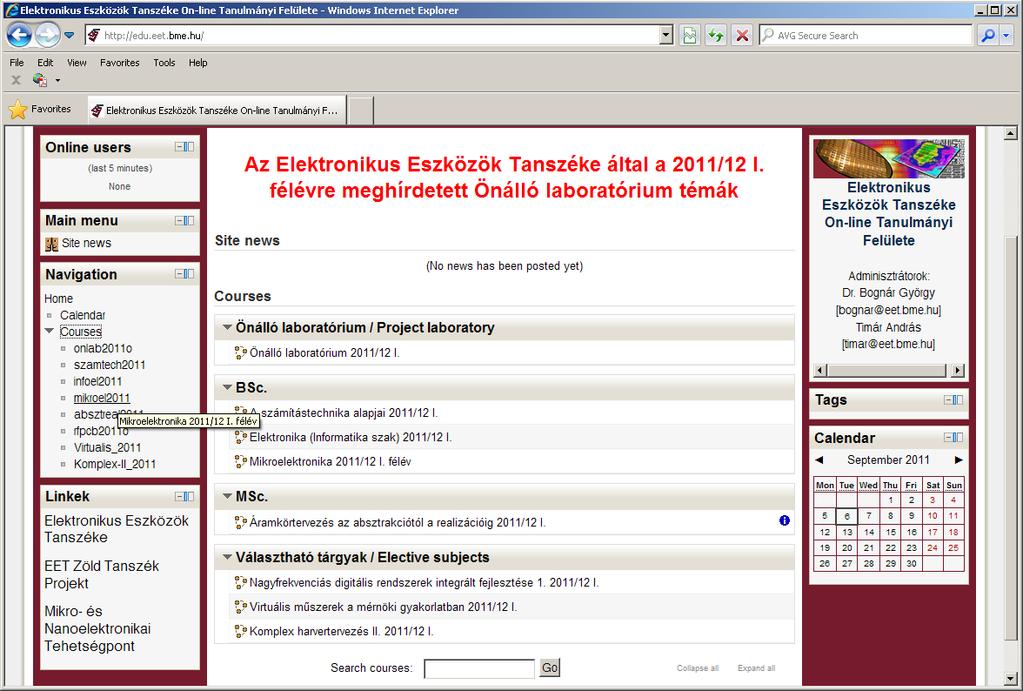Image resolution: width=1023 pixels, height=691 pixels.
Task: Open Favorites via the yellow star icon
Action: coord(18,109)
